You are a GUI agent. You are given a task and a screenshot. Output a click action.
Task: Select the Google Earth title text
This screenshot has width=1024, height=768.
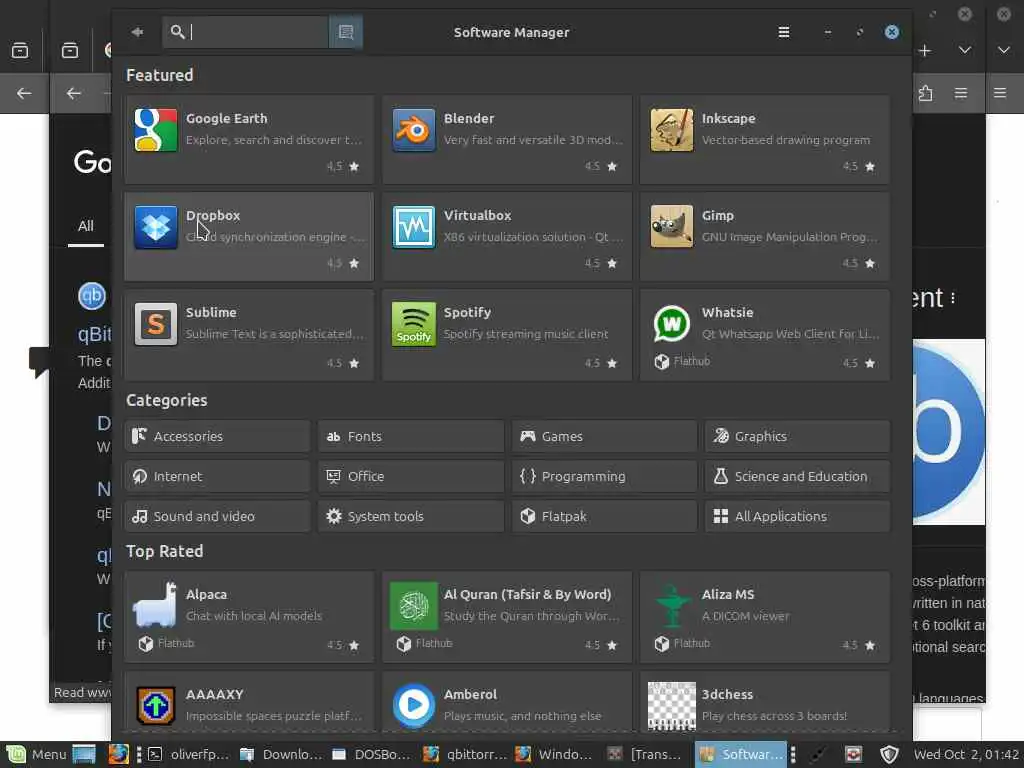coord(227,118)
